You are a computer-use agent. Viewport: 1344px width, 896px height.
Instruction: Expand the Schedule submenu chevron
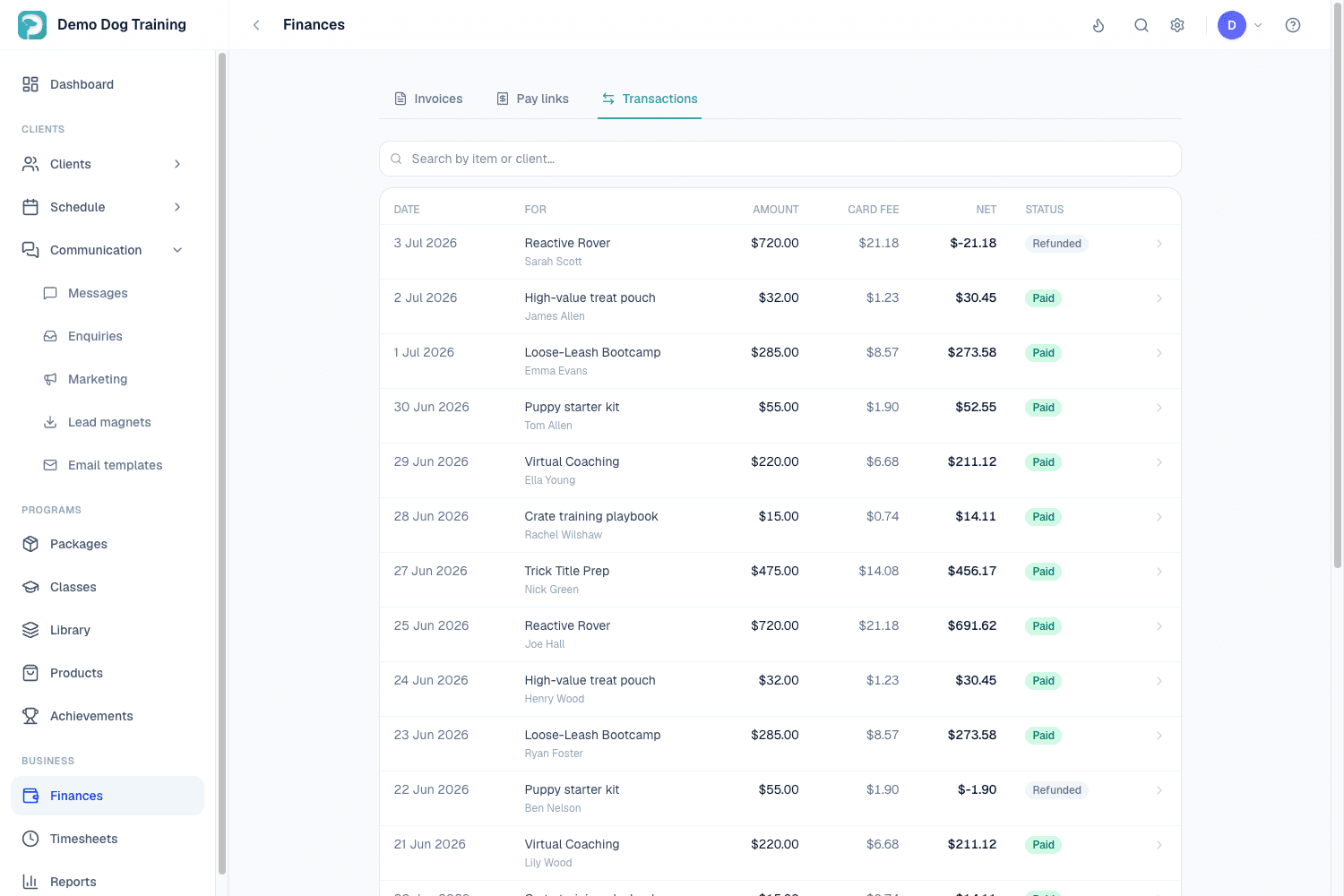[x=177, y=207]
